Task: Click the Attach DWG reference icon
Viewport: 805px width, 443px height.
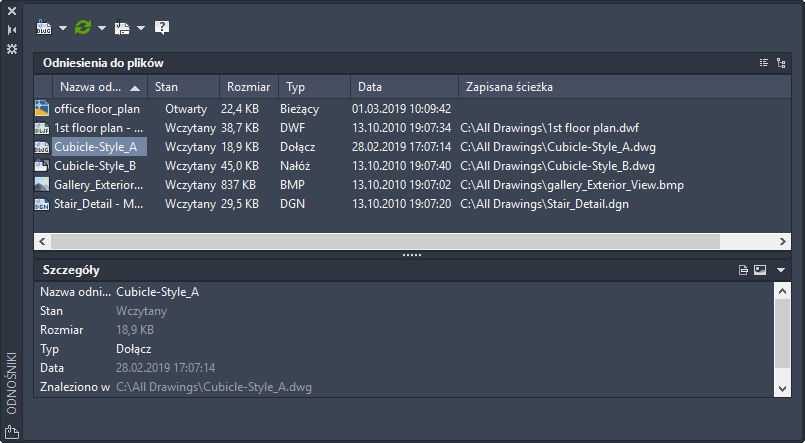Action: (x=43, y=27)
